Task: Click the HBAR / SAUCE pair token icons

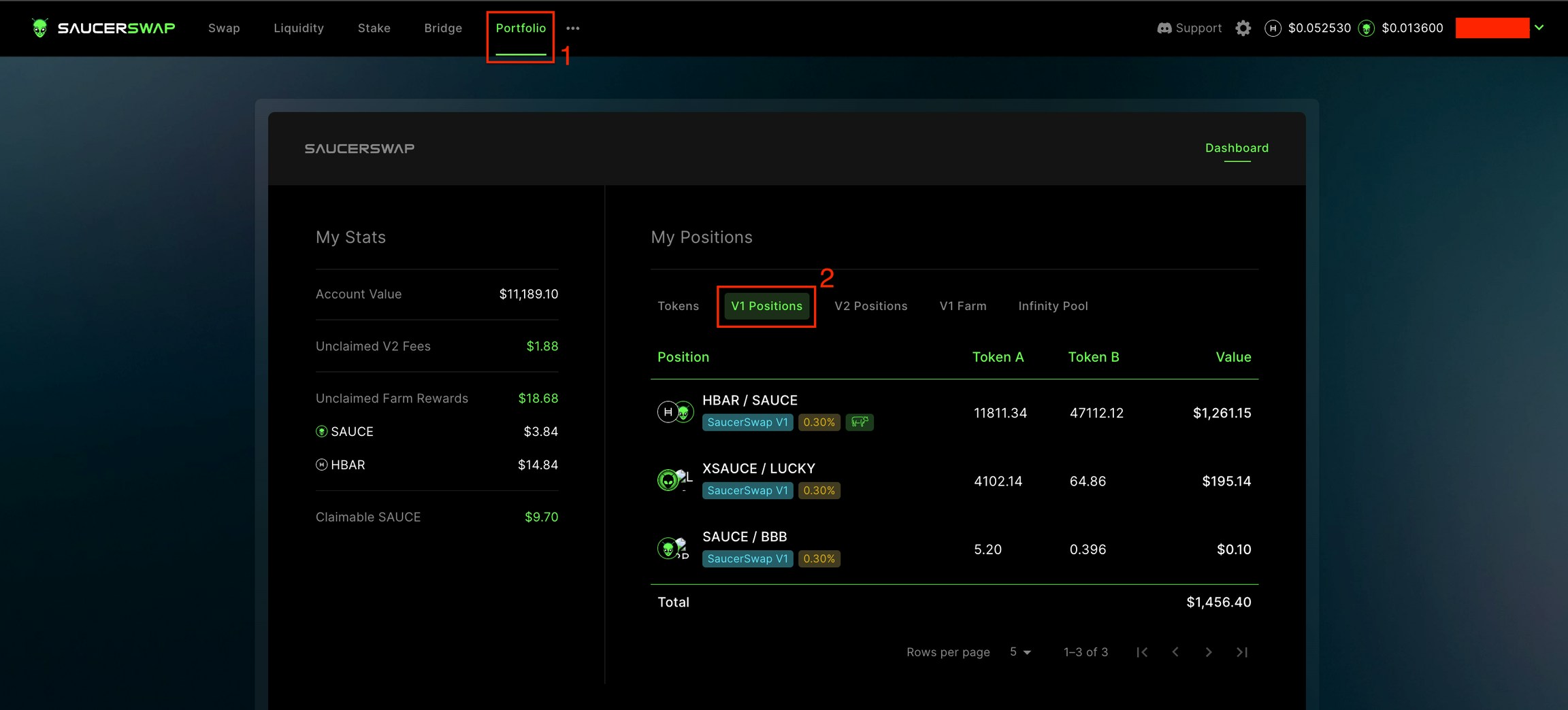Action: tap(675, 412)
